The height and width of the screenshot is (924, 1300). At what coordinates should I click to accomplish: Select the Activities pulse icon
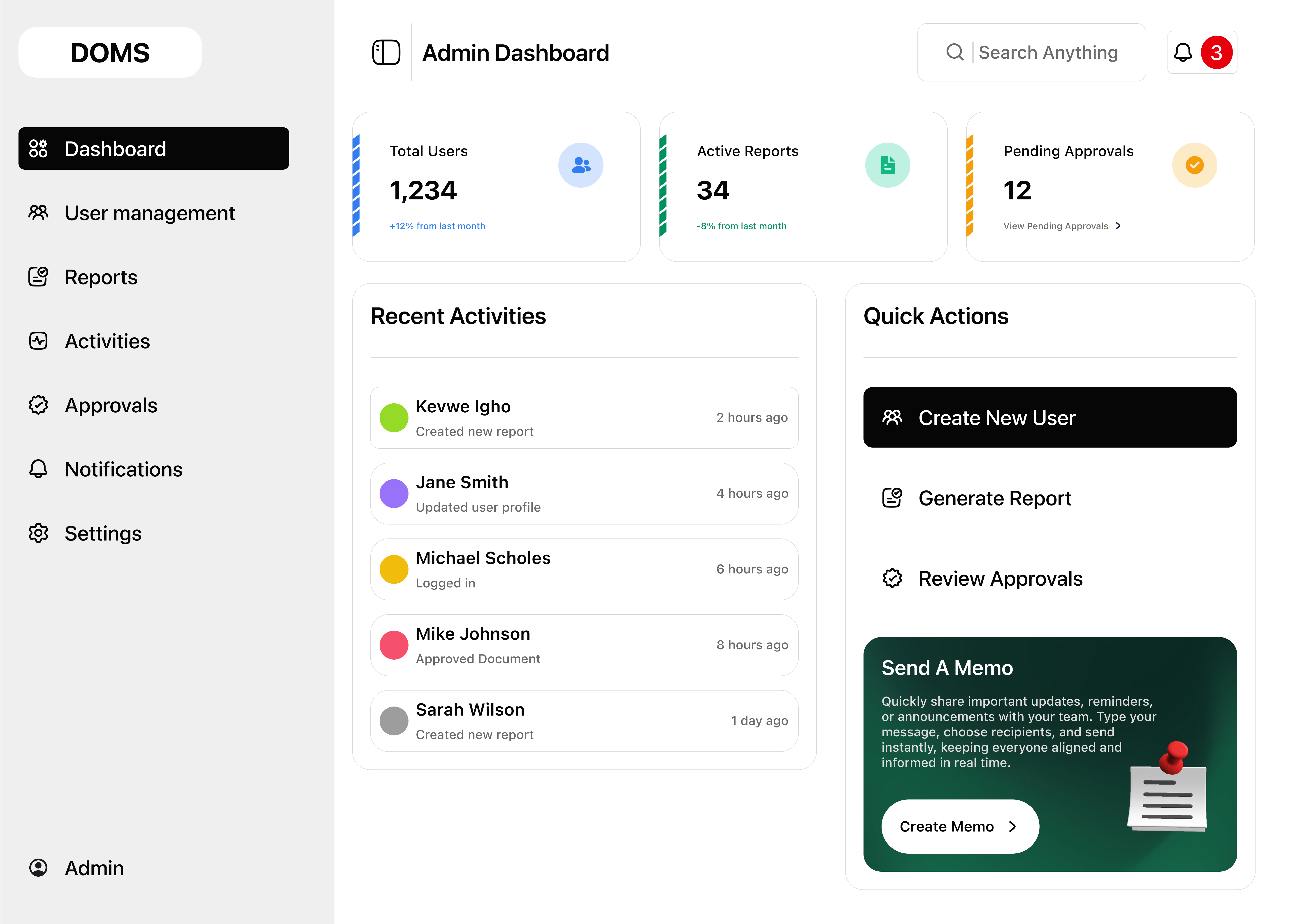38,341
